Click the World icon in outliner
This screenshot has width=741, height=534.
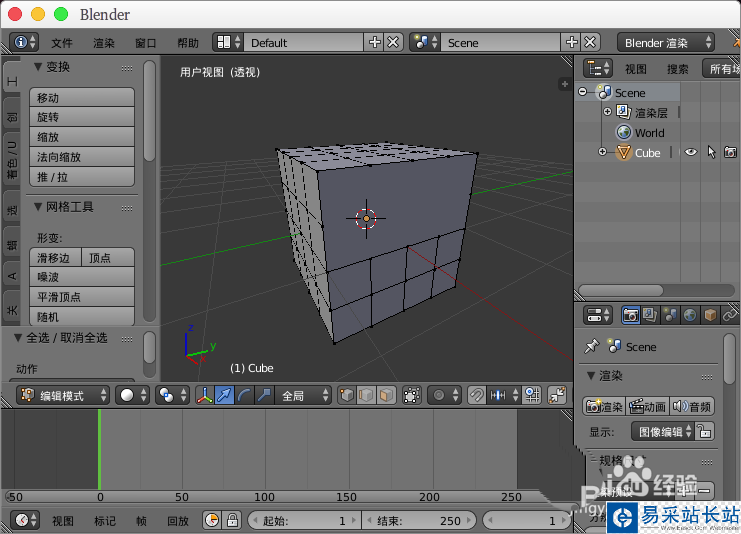point(624,132)
